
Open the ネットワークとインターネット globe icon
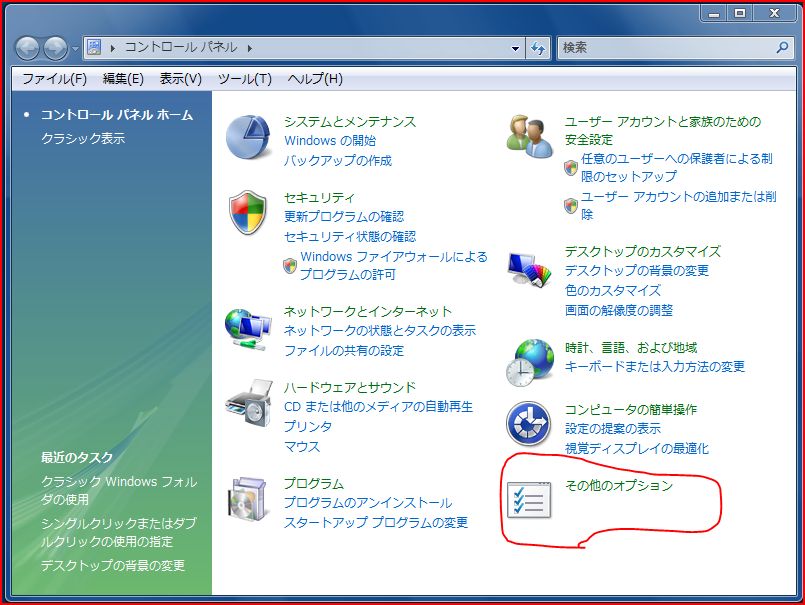point(248,329)
